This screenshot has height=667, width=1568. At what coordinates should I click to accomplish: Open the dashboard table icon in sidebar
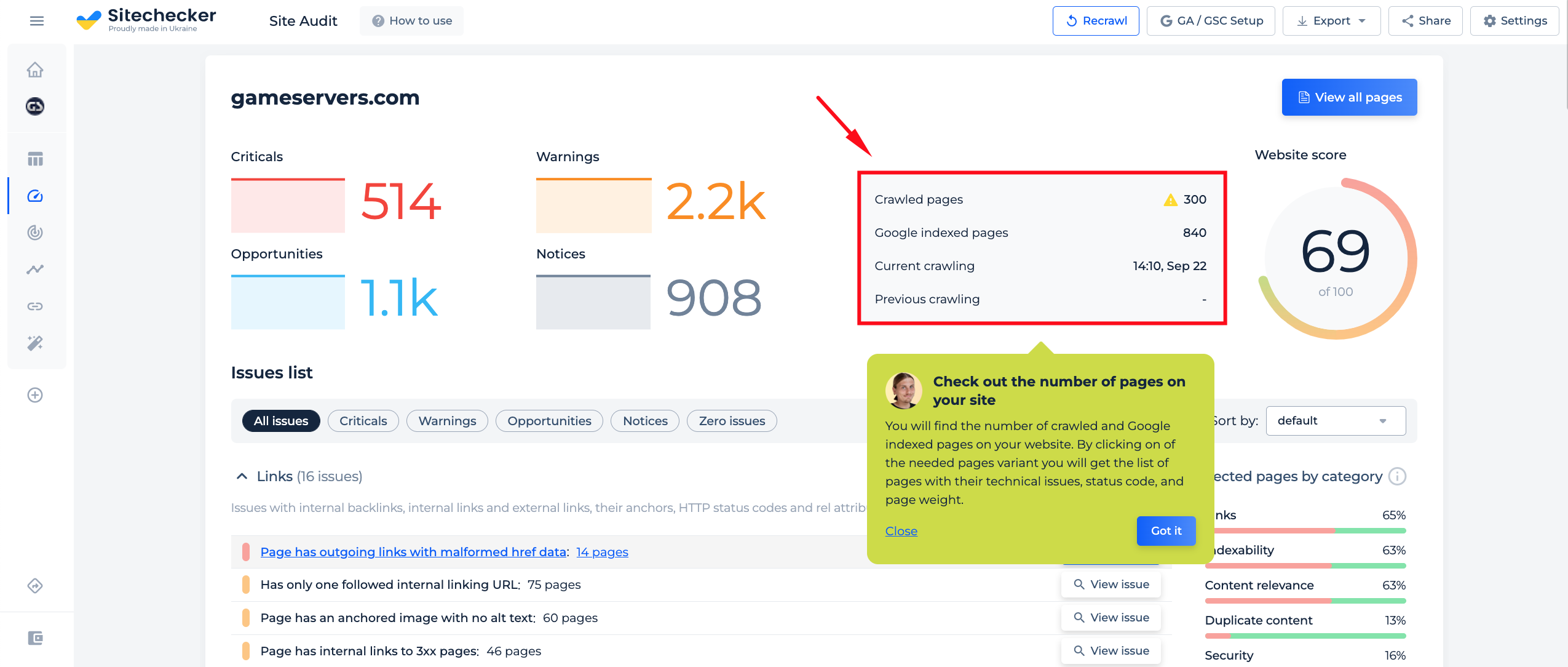pyautogui.click(x=35, y=159)
